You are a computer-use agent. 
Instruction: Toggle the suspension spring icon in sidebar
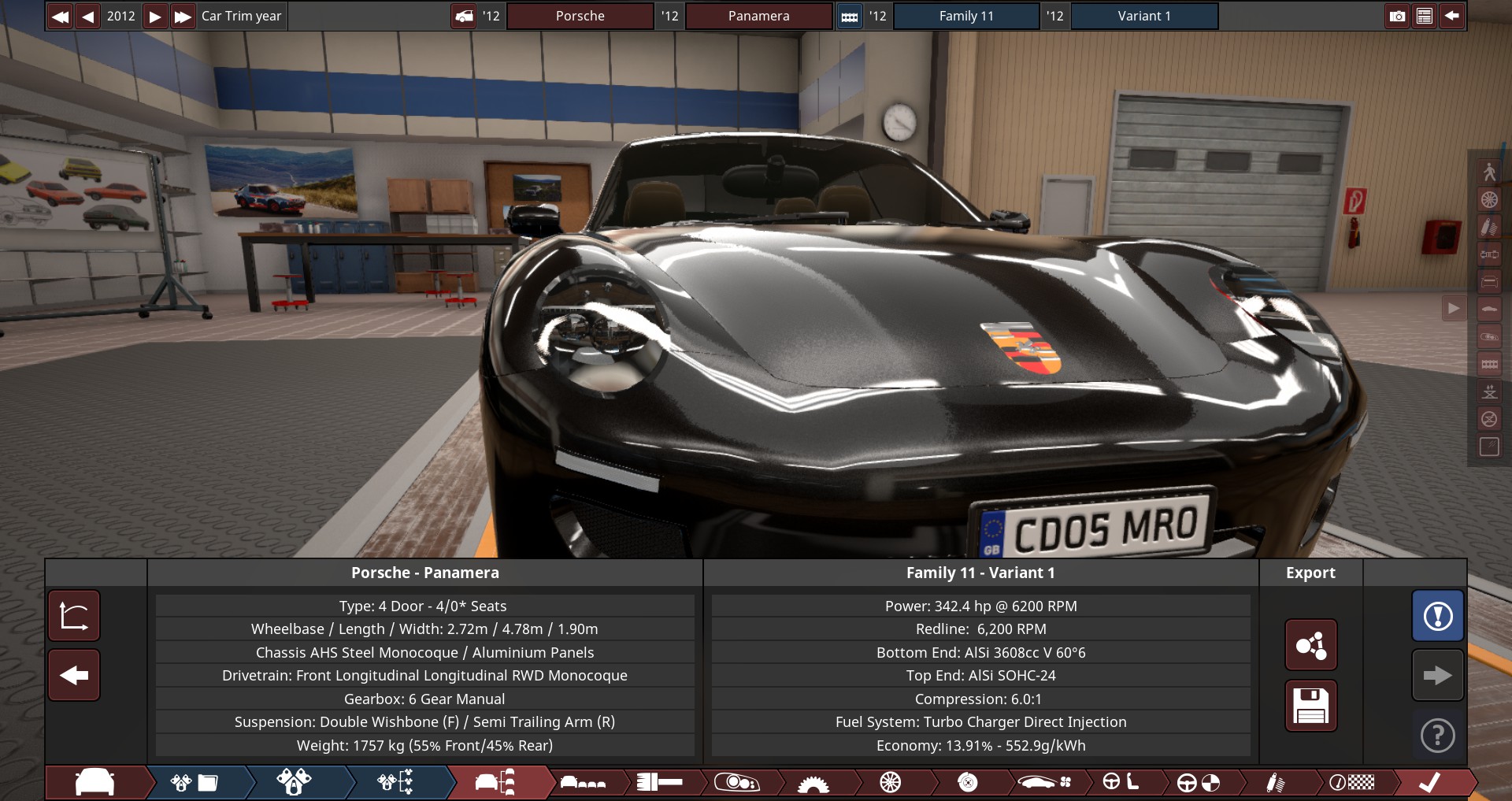coord(1489,227)
